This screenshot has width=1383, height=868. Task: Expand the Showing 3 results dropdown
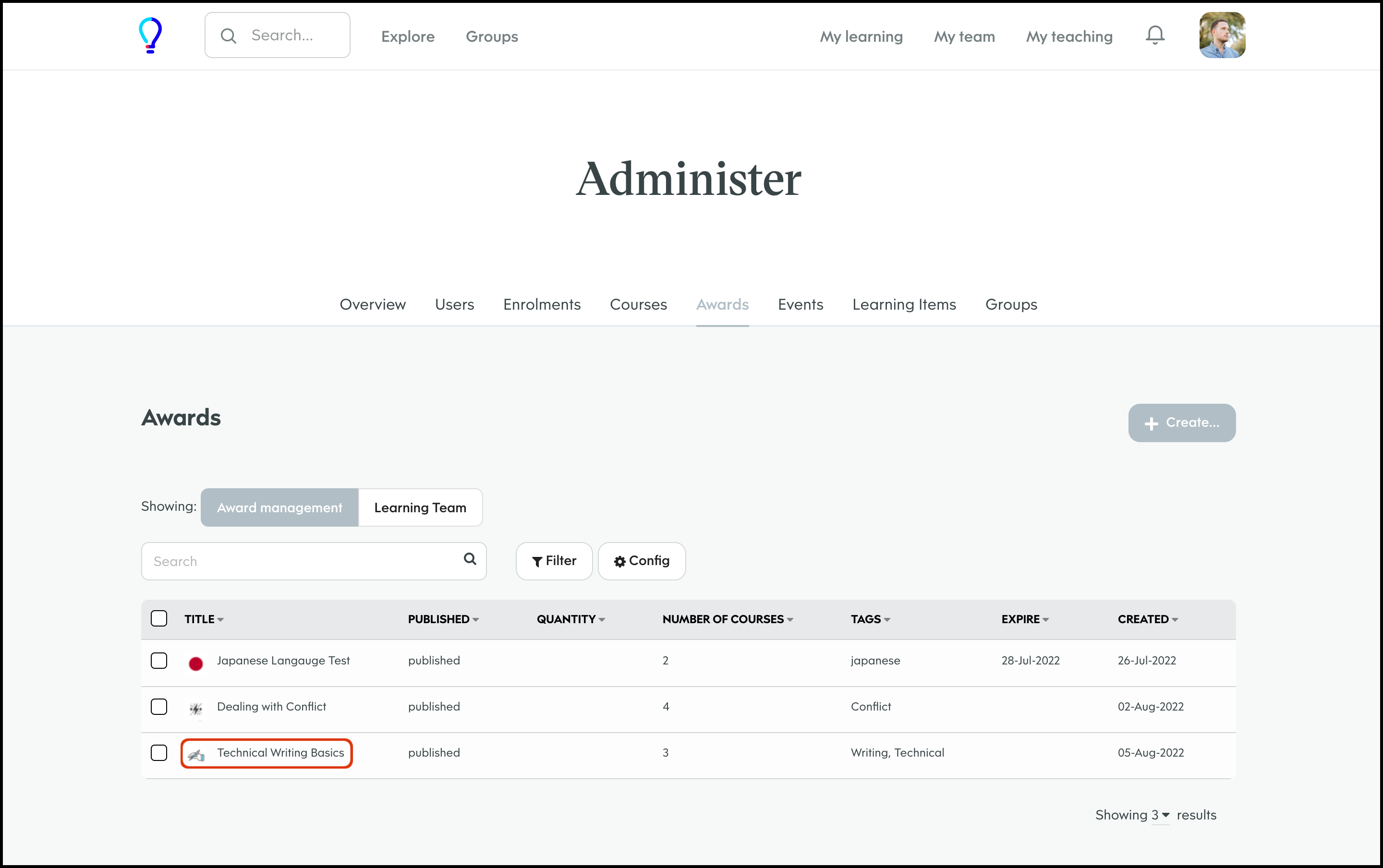click(1160, 815)
